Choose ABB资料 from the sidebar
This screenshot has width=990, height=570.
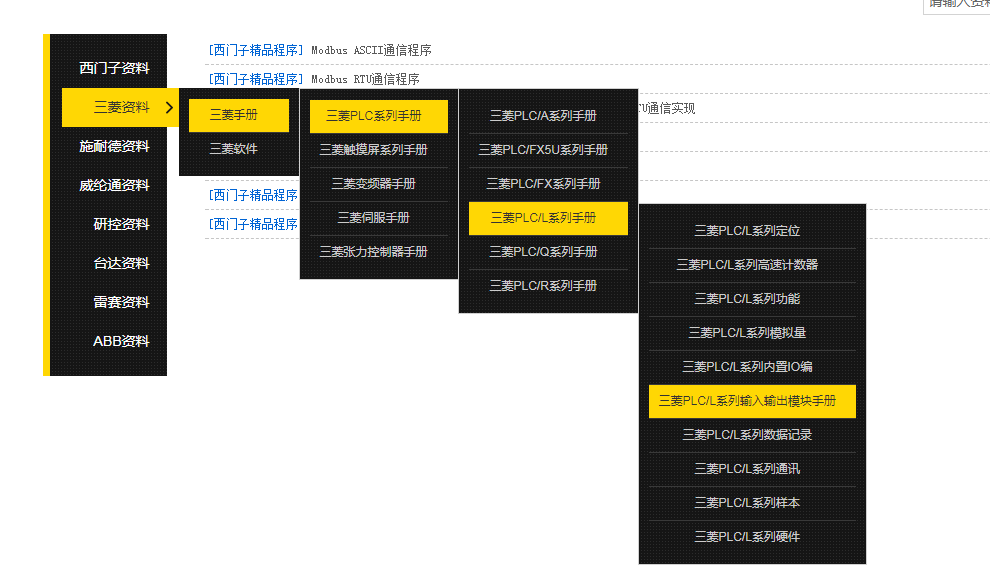pos(121,341)
